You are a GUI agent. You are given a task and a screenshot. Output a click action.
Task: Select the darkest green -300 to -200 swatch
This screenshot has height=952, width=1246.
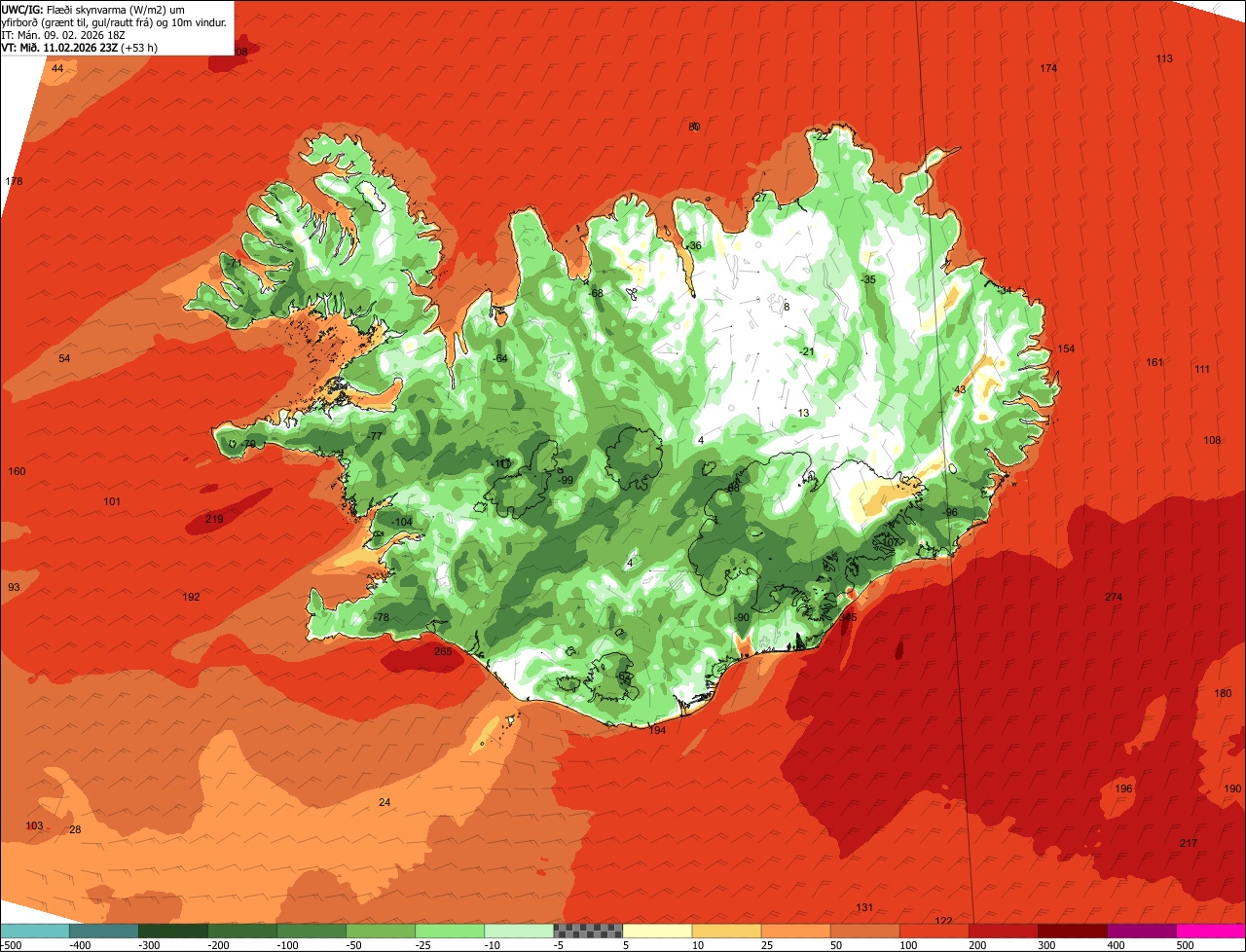tap(173, 931)
